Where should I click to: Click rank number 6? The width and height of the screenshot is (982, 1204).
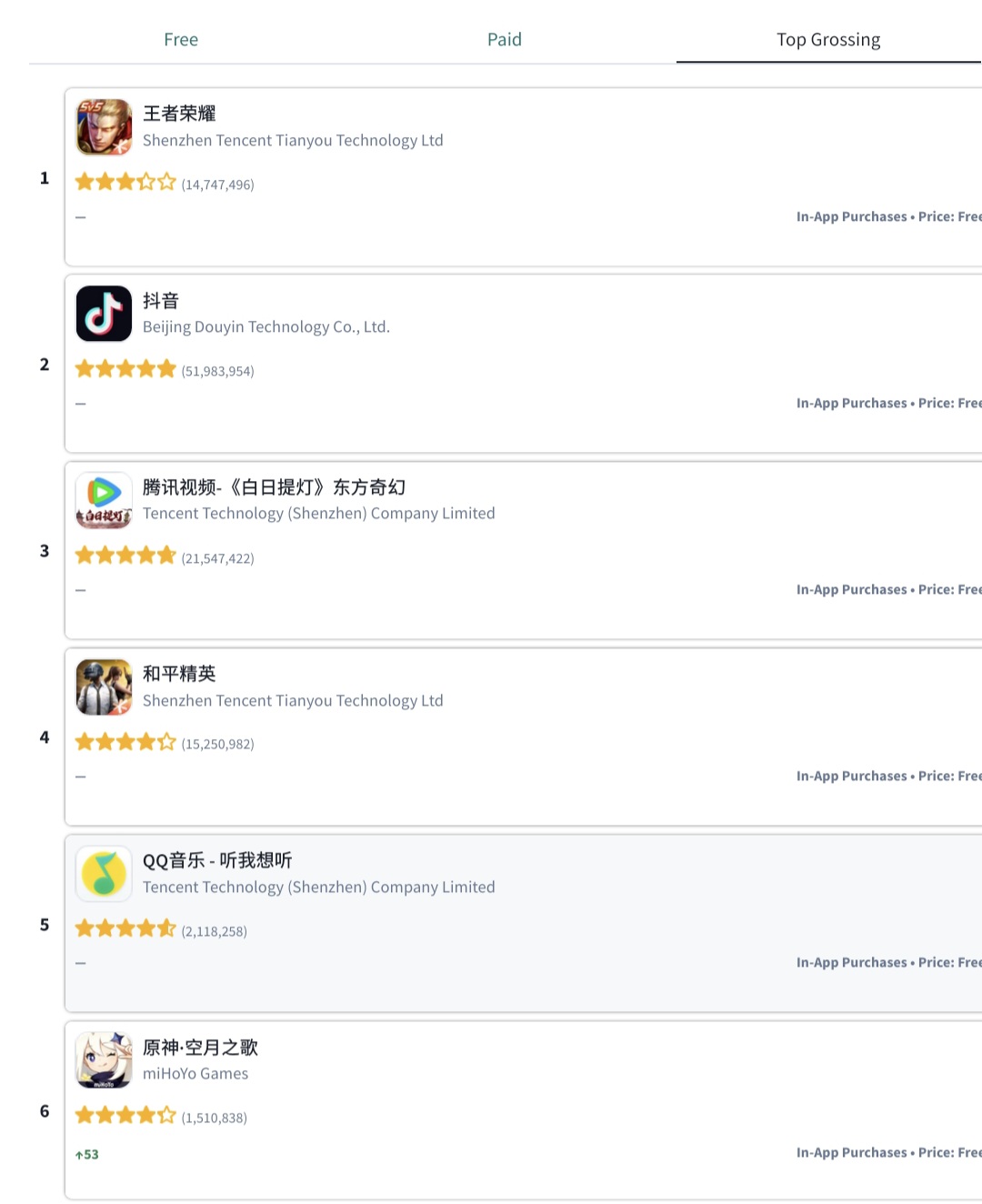(x=45, y=1111)
